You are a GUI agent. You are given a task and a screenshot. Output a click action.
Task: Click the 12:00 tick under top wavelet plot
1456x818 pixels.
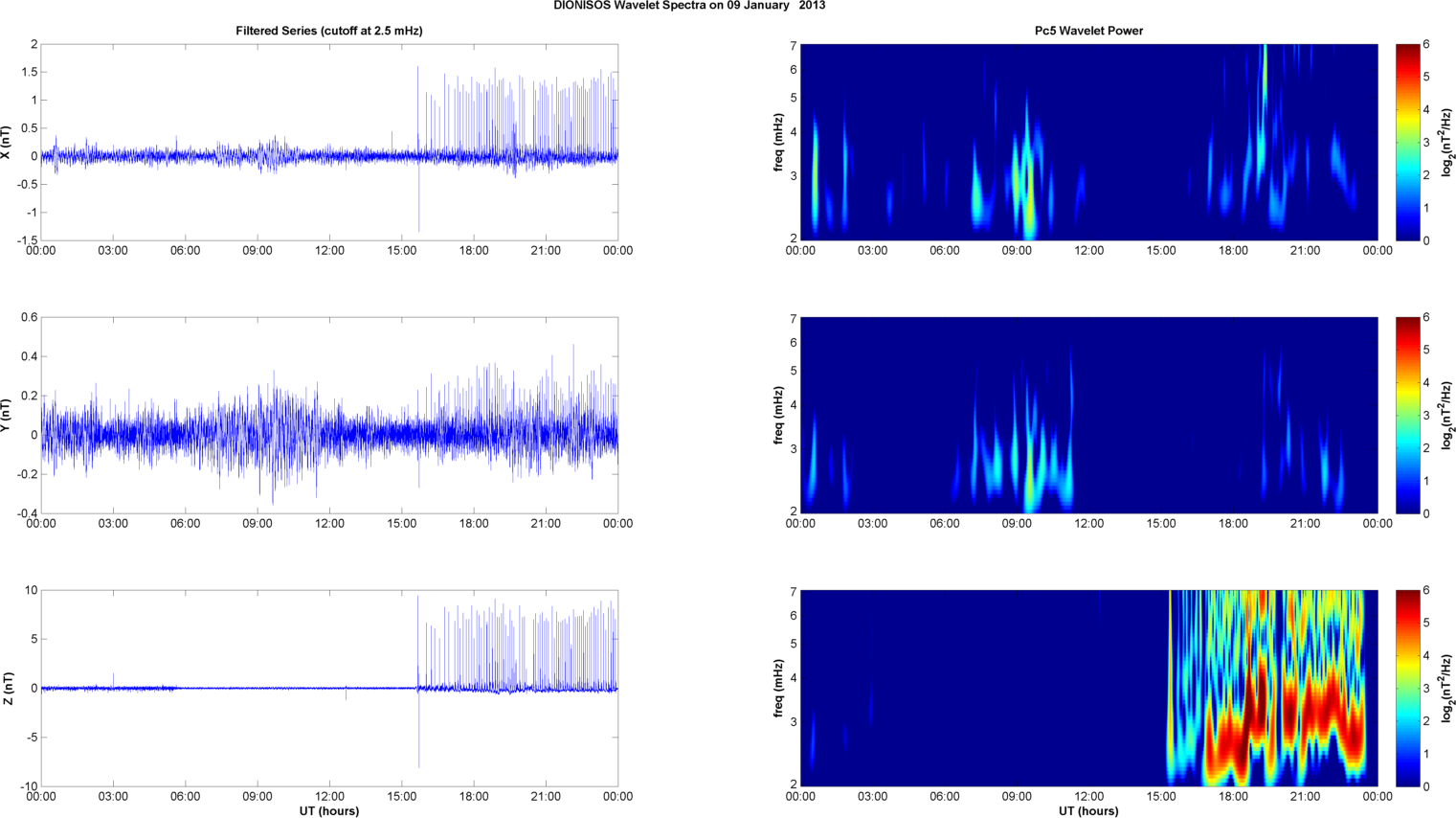[1088, 251]
